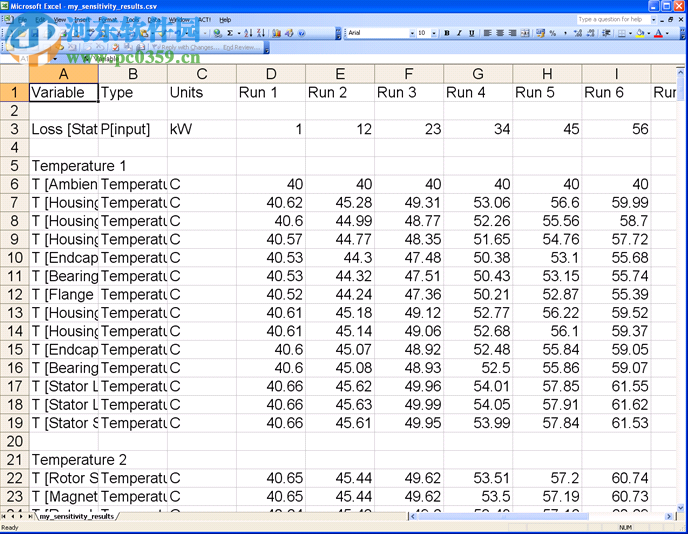Open the Font size dropdown
Viewport: 688px width, 534px height.
click(x=434, y=33)
